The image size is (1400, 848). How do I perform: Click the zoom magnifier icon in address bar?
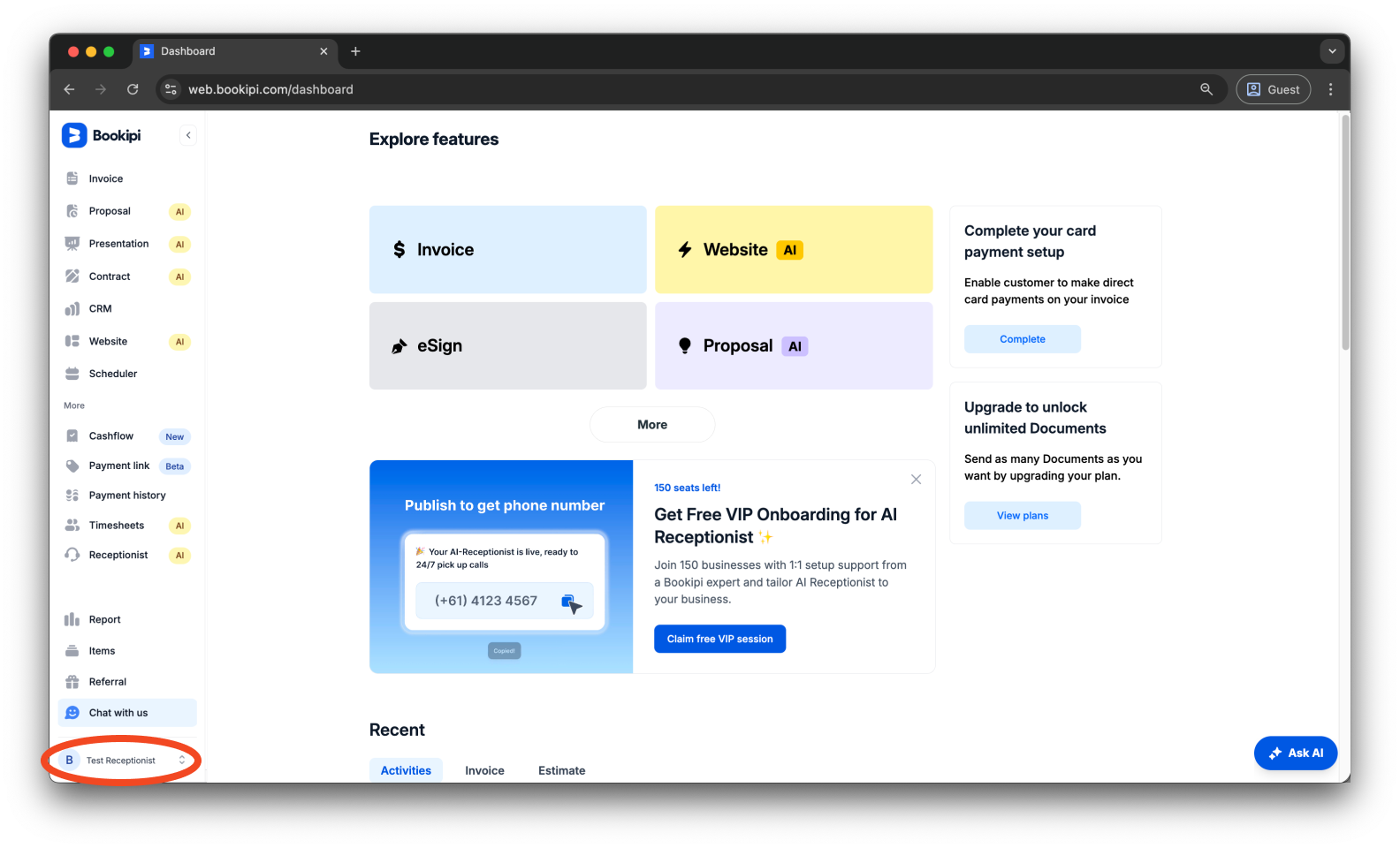tap(1206, 89)
